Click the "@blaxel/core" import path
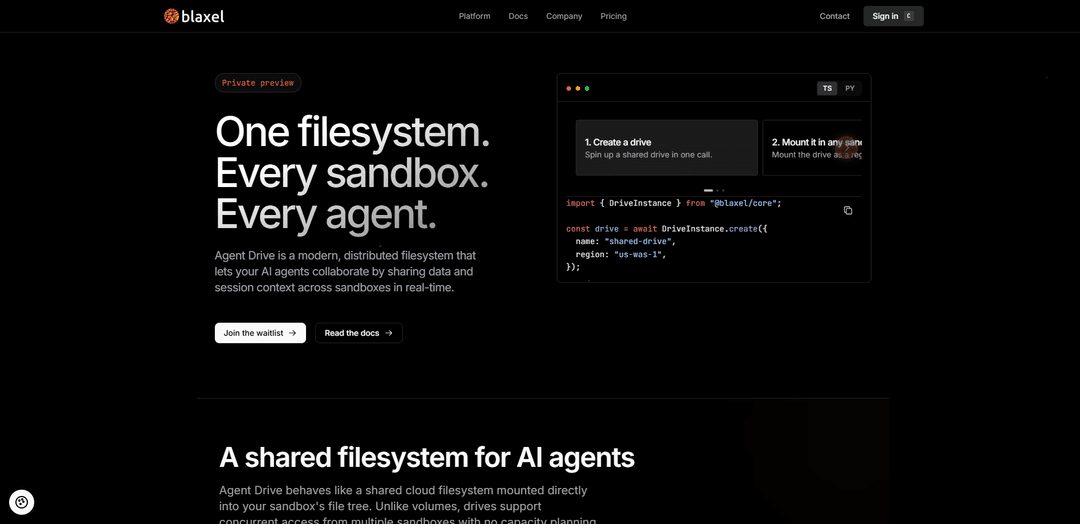This screenshot has width=1080, height=524. [743, 203]
